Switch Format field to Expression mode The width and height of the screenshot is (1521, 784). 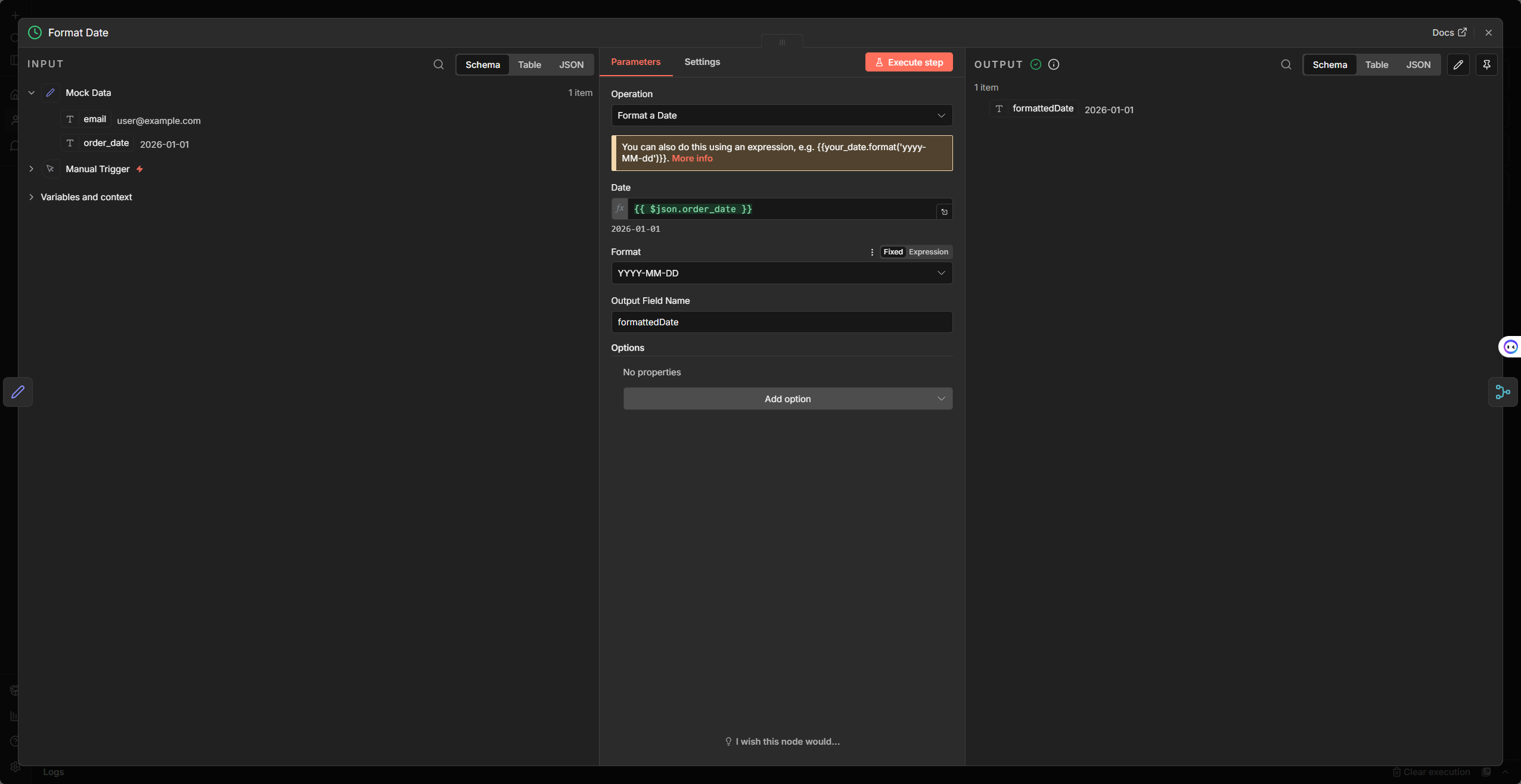(928, 252)
